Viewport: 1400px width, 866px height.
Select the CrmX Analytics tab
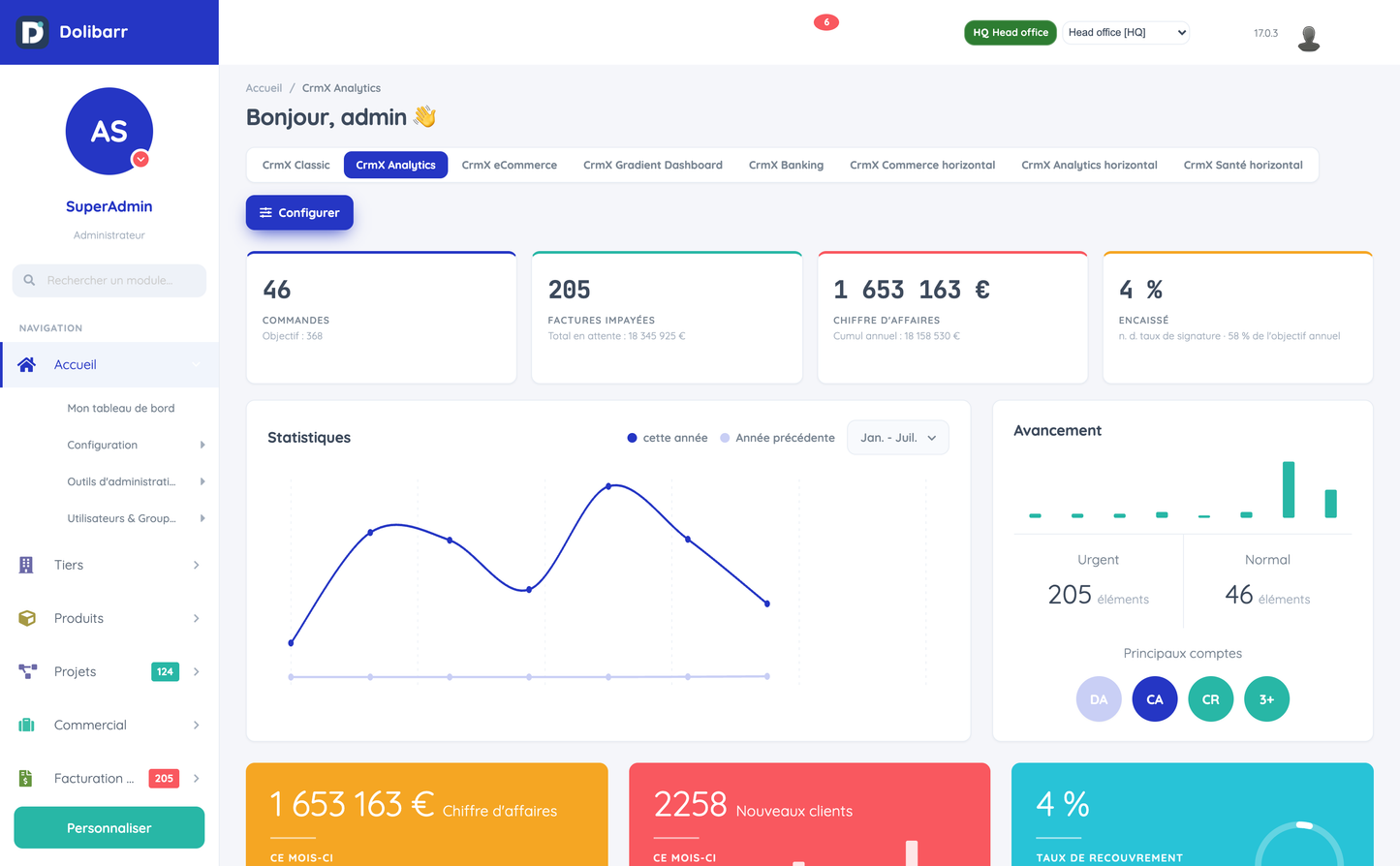point(395,165)
